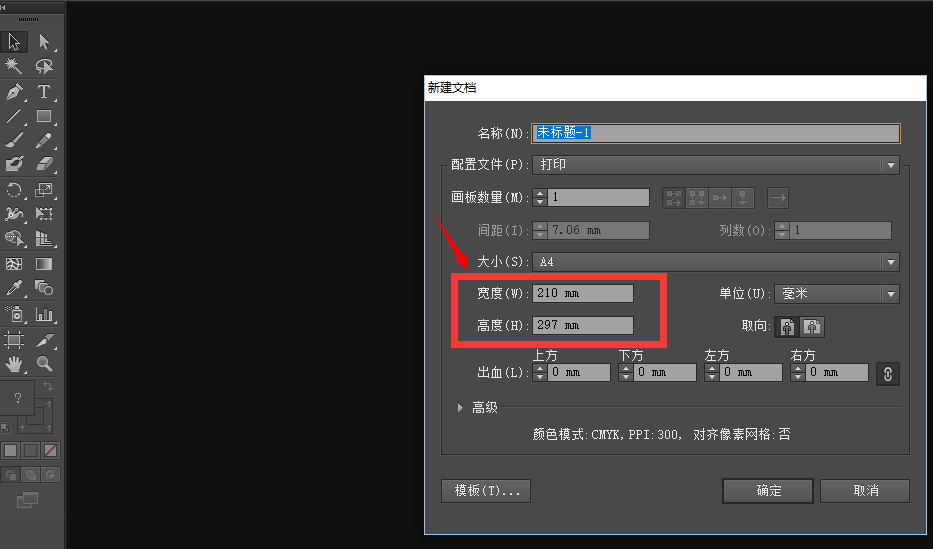This screenshot has width=933, height=549.
Task: Select the Line Segment tool
Action: coord(14,116)
